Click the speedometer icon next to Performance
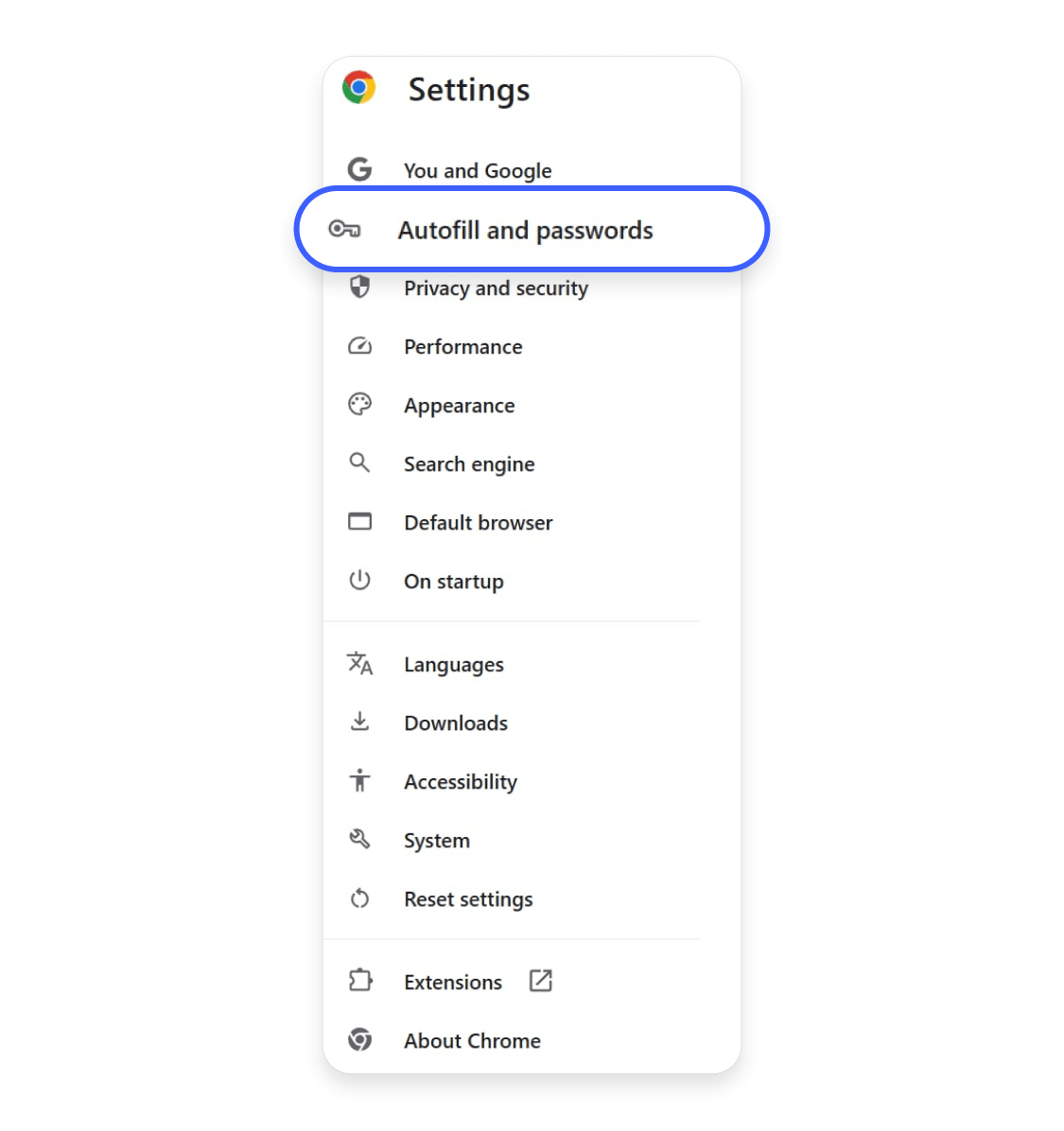 coord(360,346)
